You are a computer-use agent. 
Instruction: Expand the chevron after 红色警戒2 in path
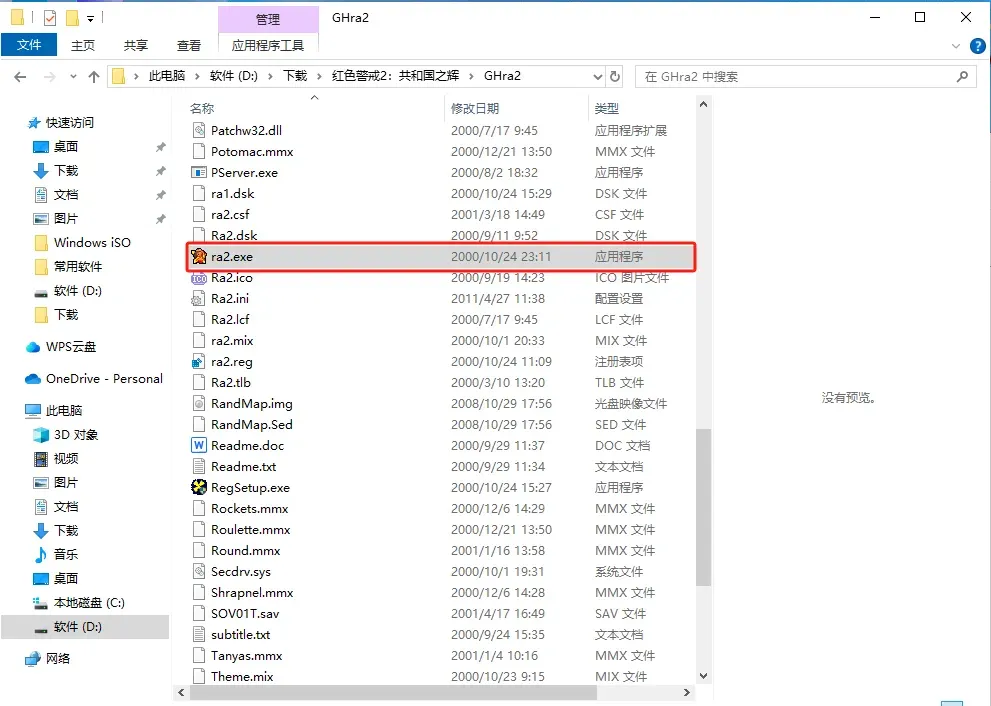click(x=471, y=76)
